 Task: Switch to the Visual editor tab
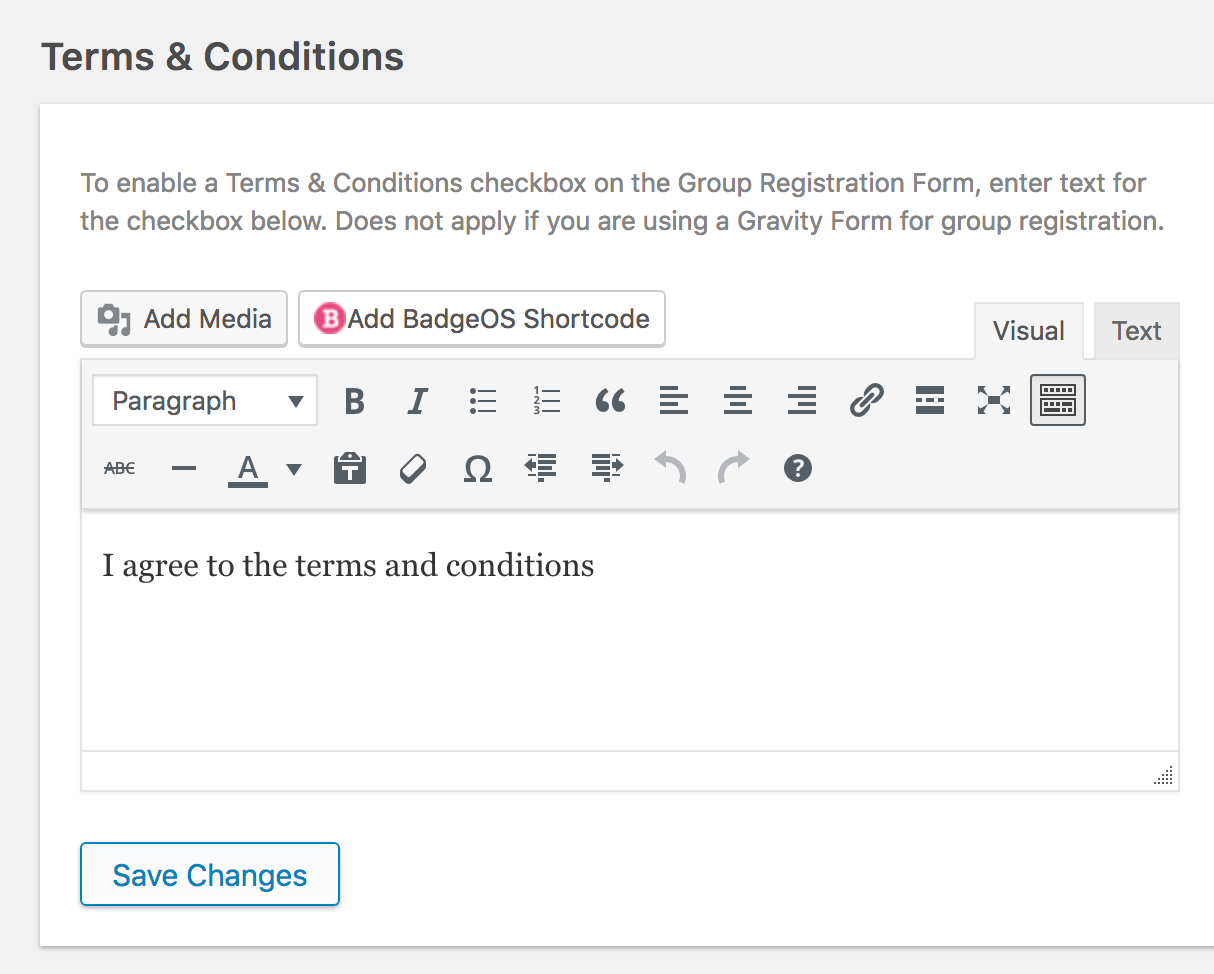coord(1028,331)
